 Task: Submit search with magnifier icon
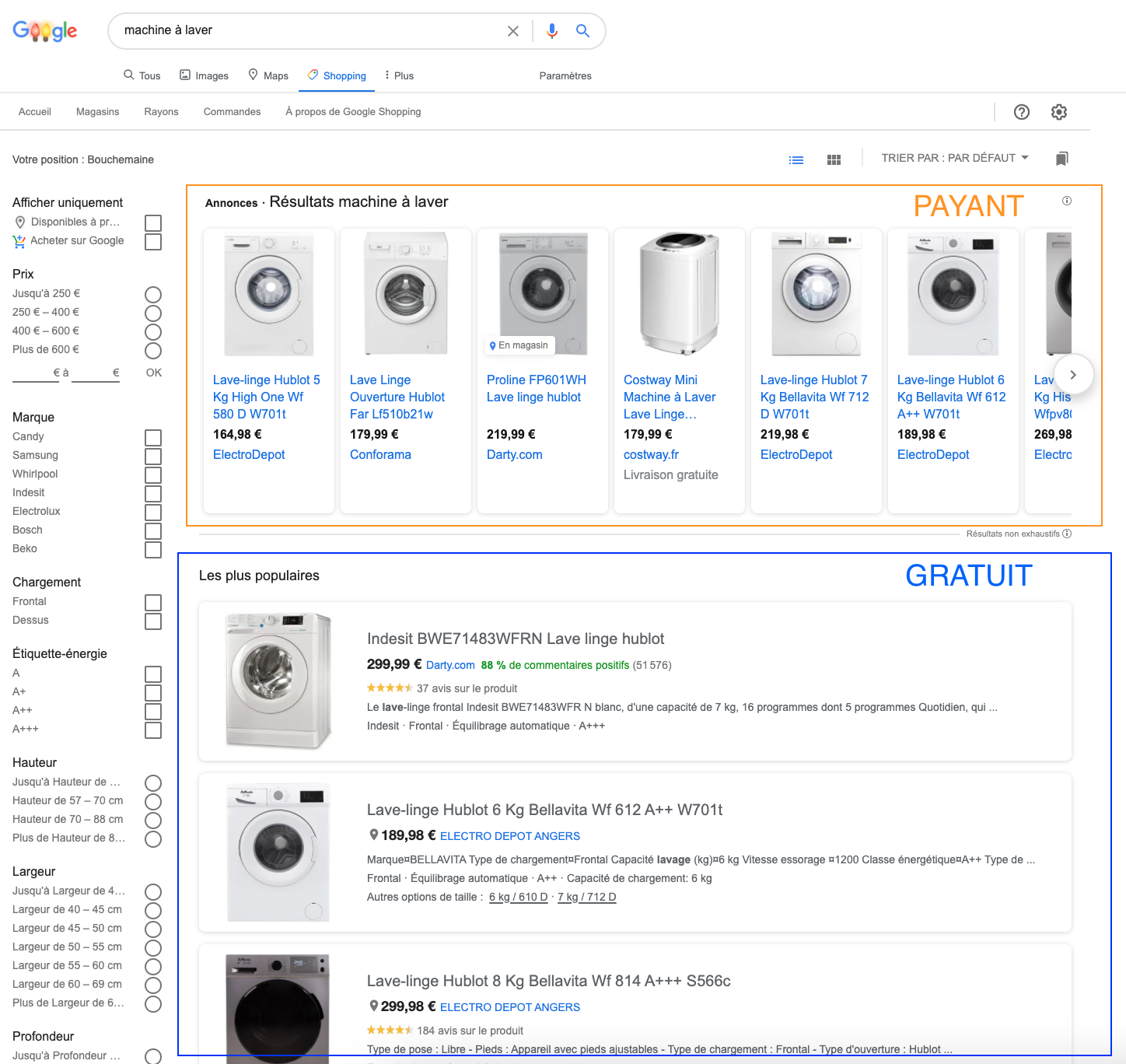[582, 31]
